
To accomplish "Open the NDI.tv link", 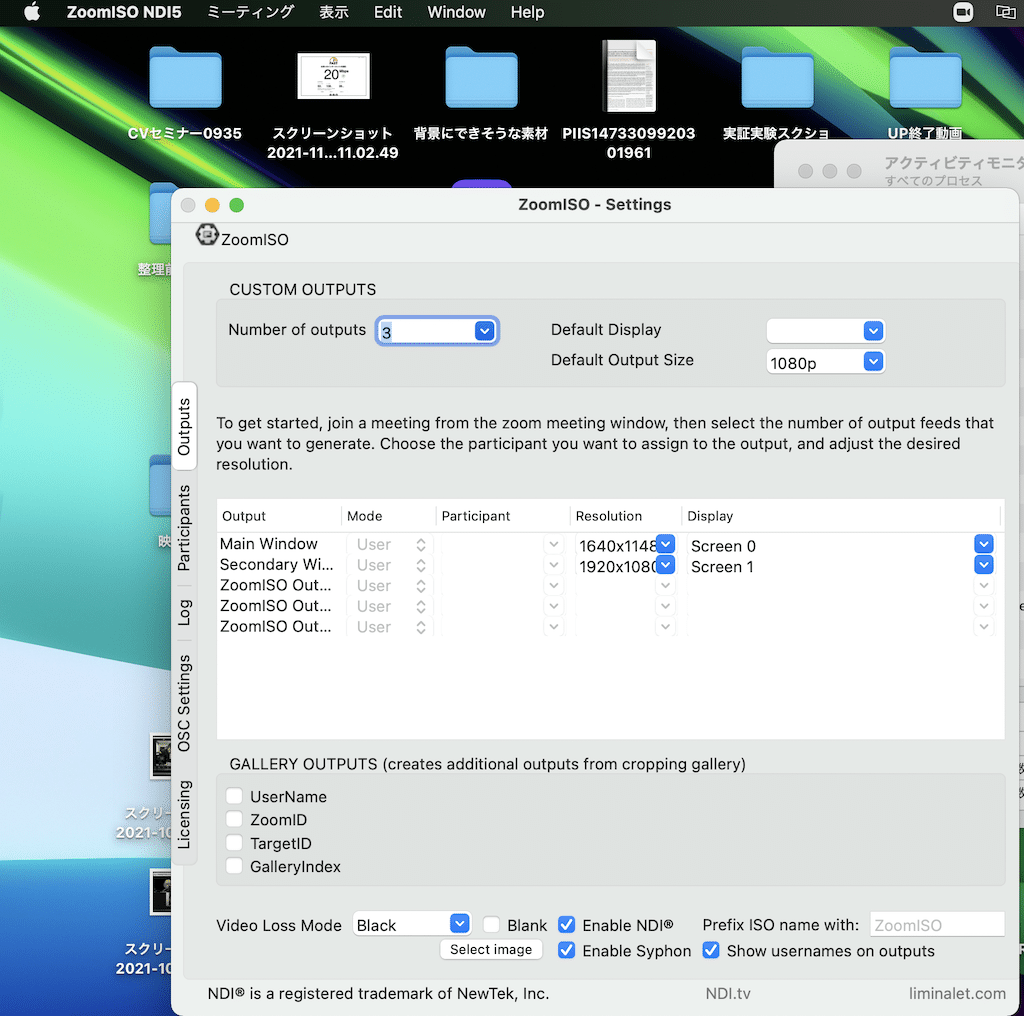I will 728,993.
